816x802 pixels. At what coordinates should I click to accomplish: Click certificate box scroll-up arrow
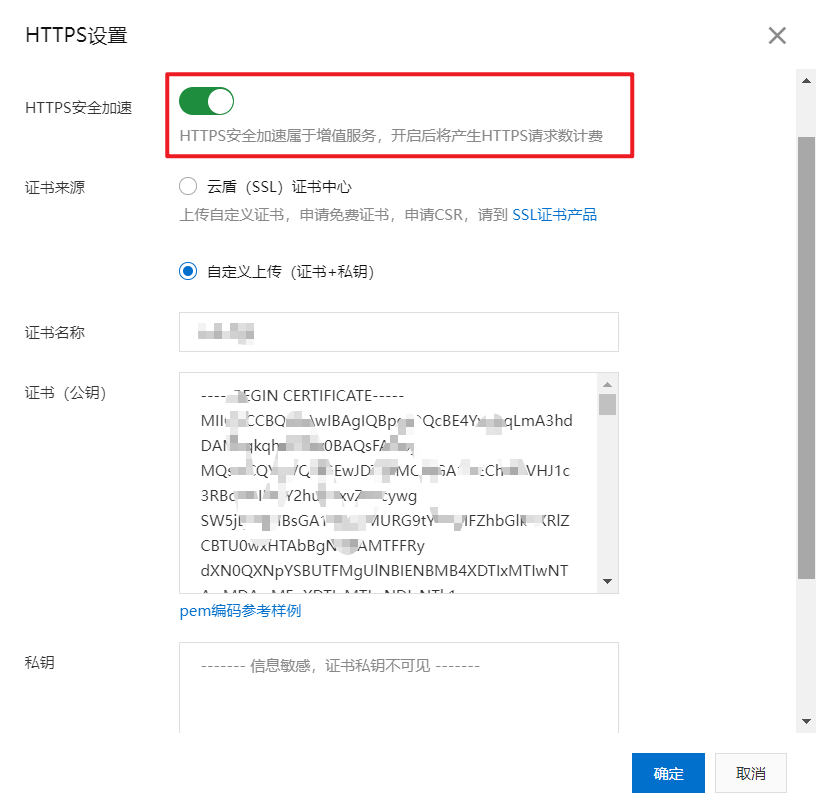coord(607,384)
